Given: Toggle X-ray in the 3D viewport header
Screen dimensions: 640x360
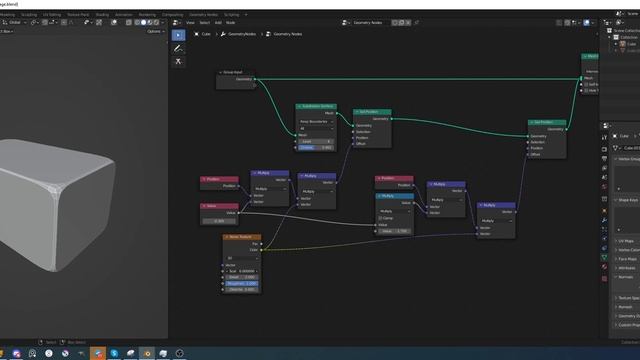Looking at the screenshot, I should (129, 22).
